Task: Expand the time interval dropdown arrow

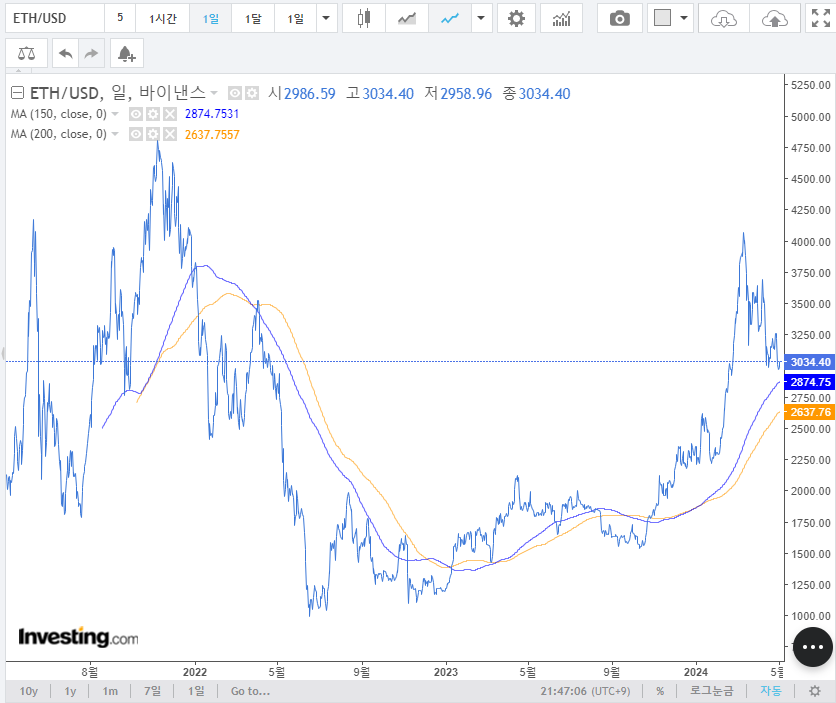Action: click(x=326, y=19)
